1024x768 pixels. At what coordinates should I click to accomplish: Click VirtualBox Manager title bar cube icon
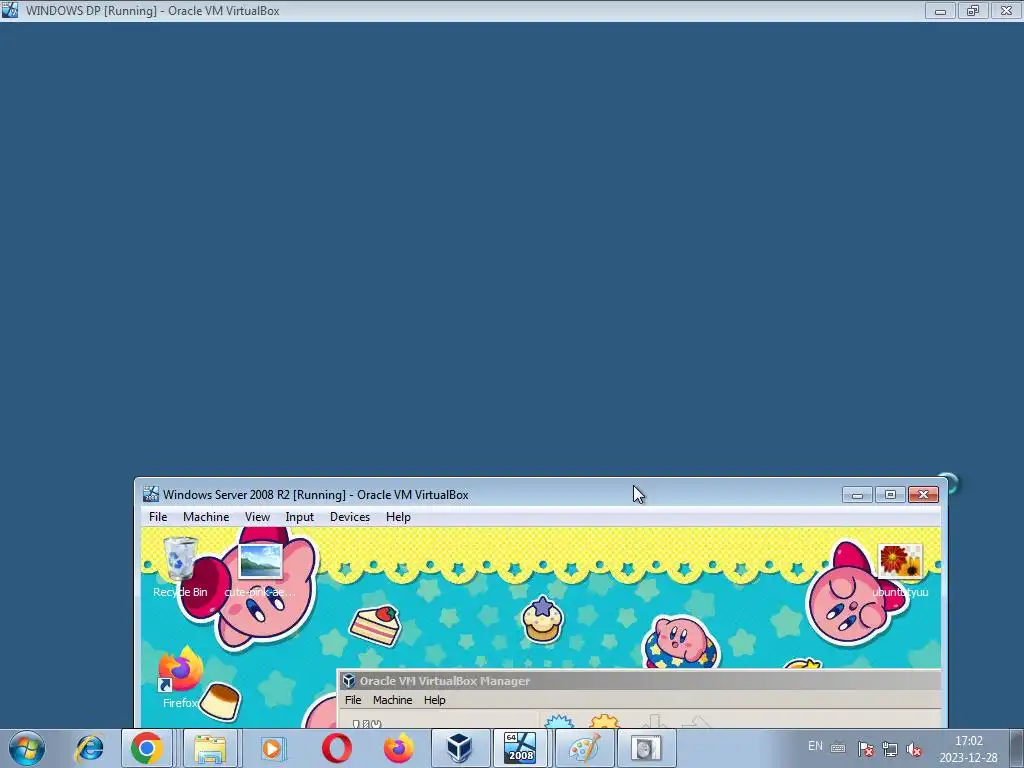coord(349,680)
